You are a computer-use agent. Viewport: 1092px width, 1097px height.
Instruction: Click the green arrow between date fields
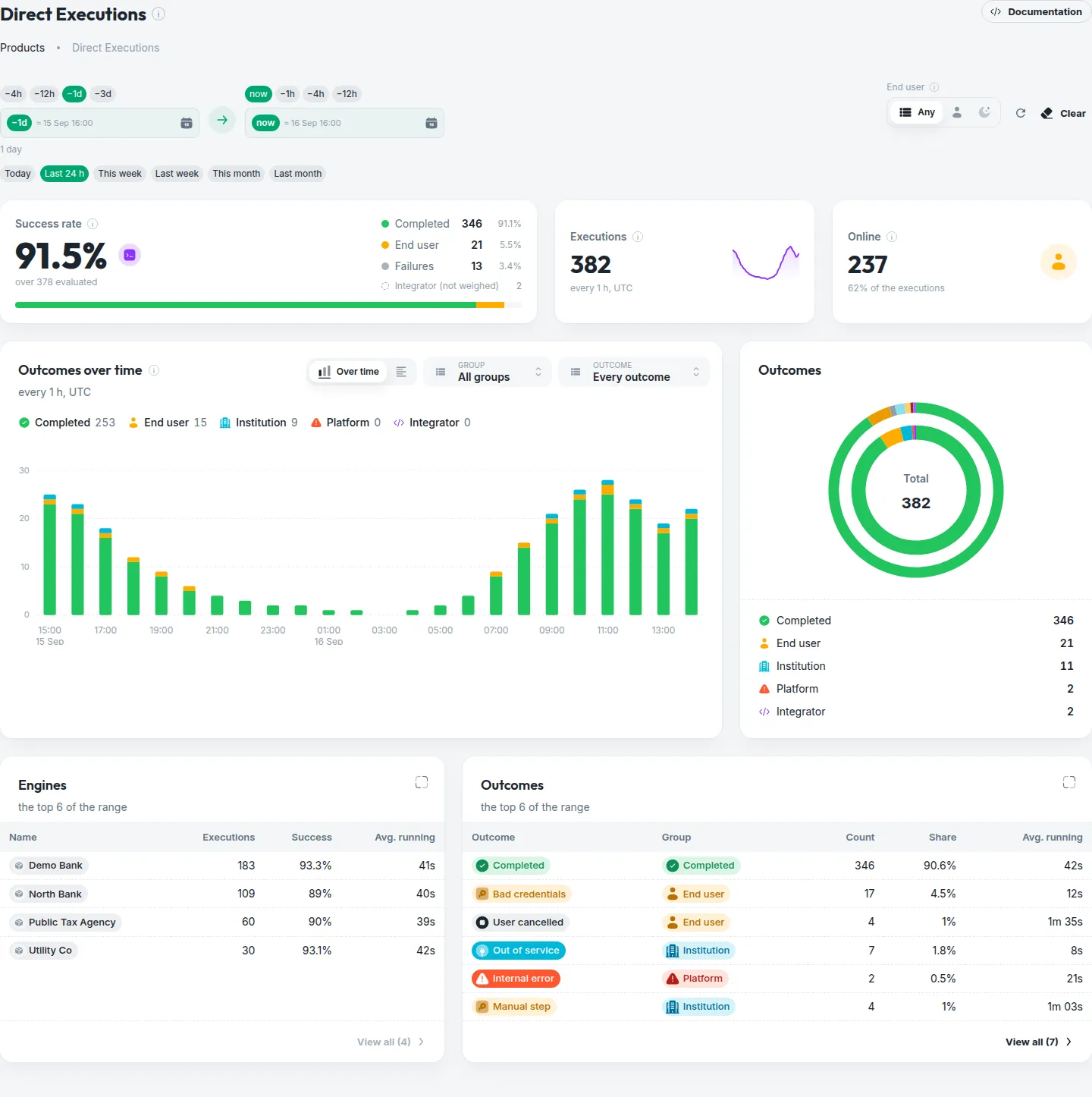click(222, 120)
